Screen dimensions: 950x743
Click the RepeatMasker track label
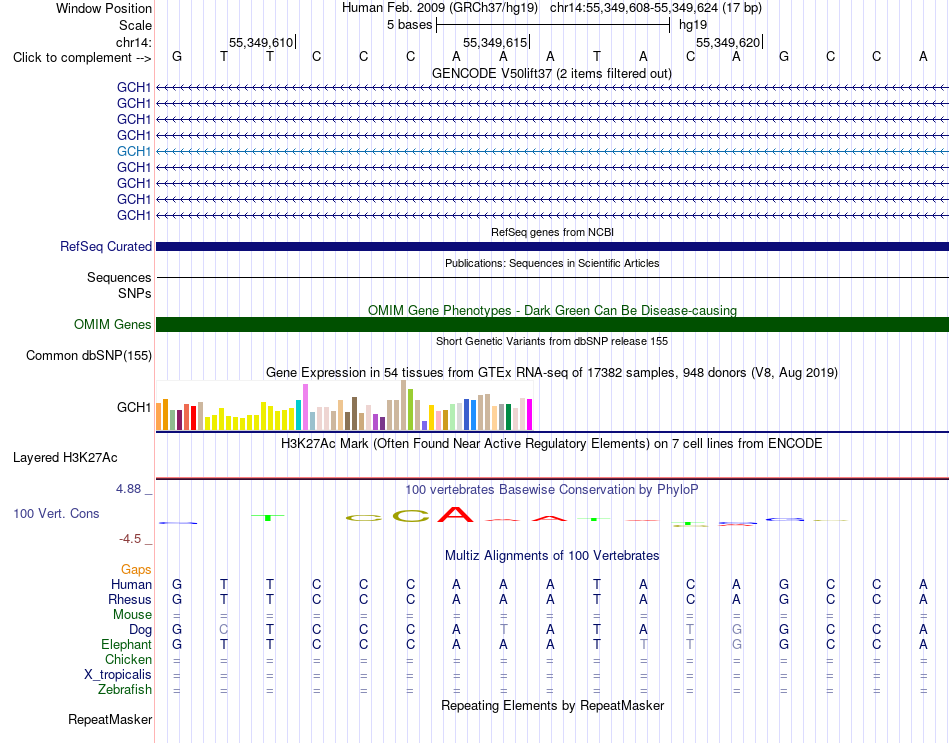pyautogui.click(x=110, y=719)
